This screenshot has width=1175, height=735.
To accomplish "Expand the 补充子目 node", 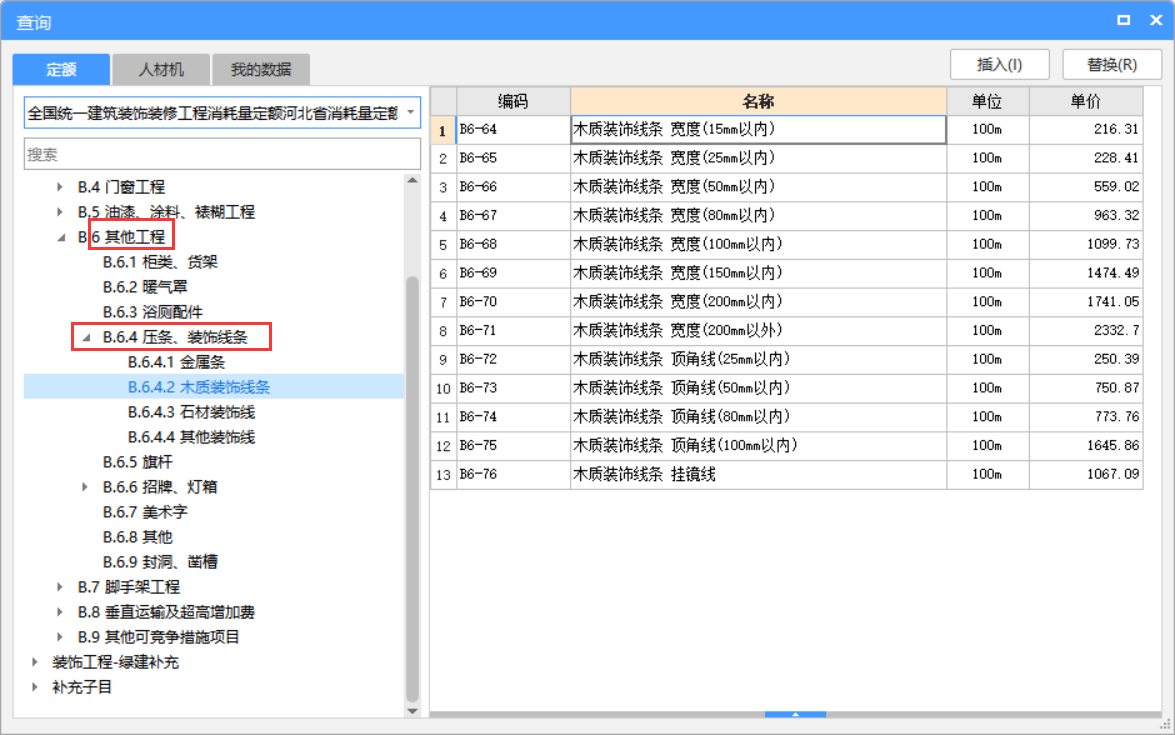I will (34, 687).
